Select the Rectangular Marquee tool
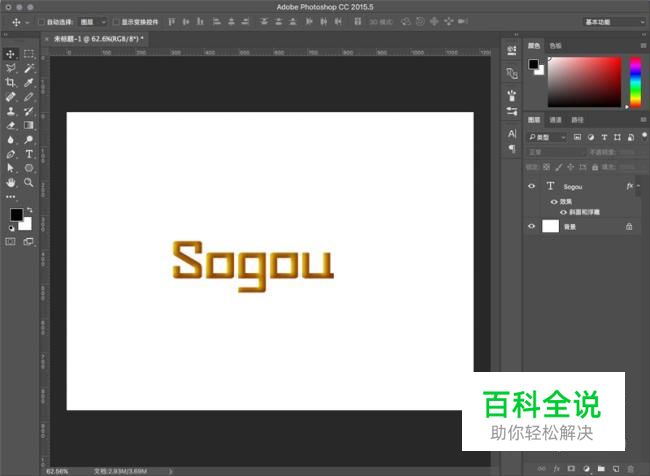This screenshot has width=650, height=476. 29,54
